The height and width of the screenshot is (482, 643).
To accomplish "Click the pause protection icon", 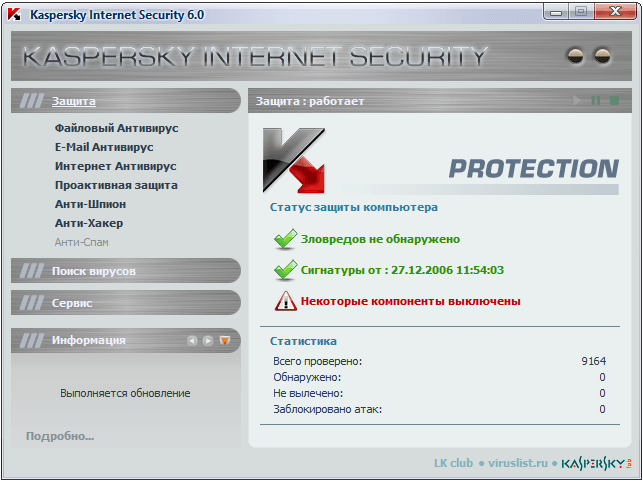I will [x=596, y=101].
